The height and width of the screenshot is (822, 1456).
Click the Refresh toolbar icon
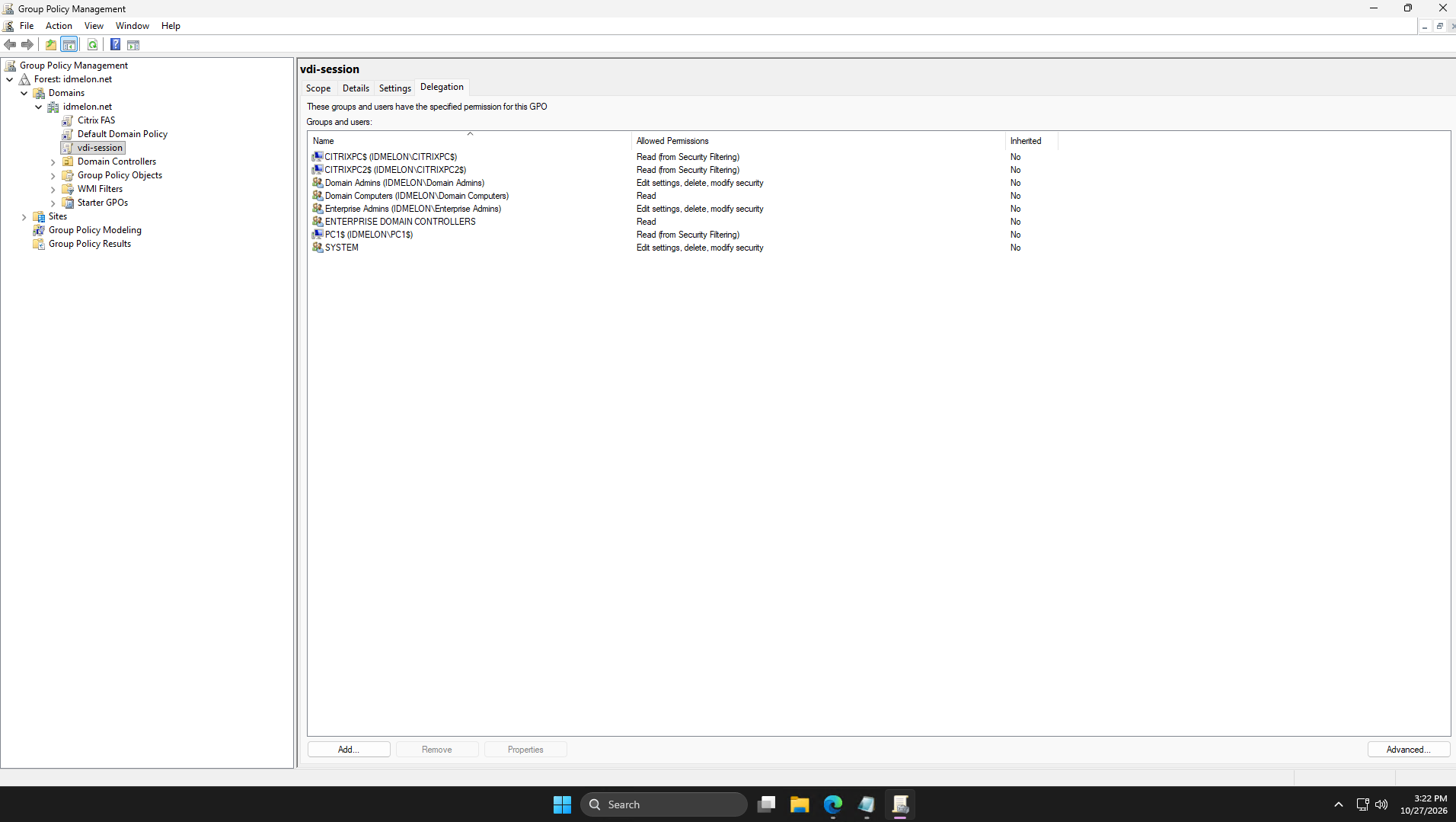point(92,45)
